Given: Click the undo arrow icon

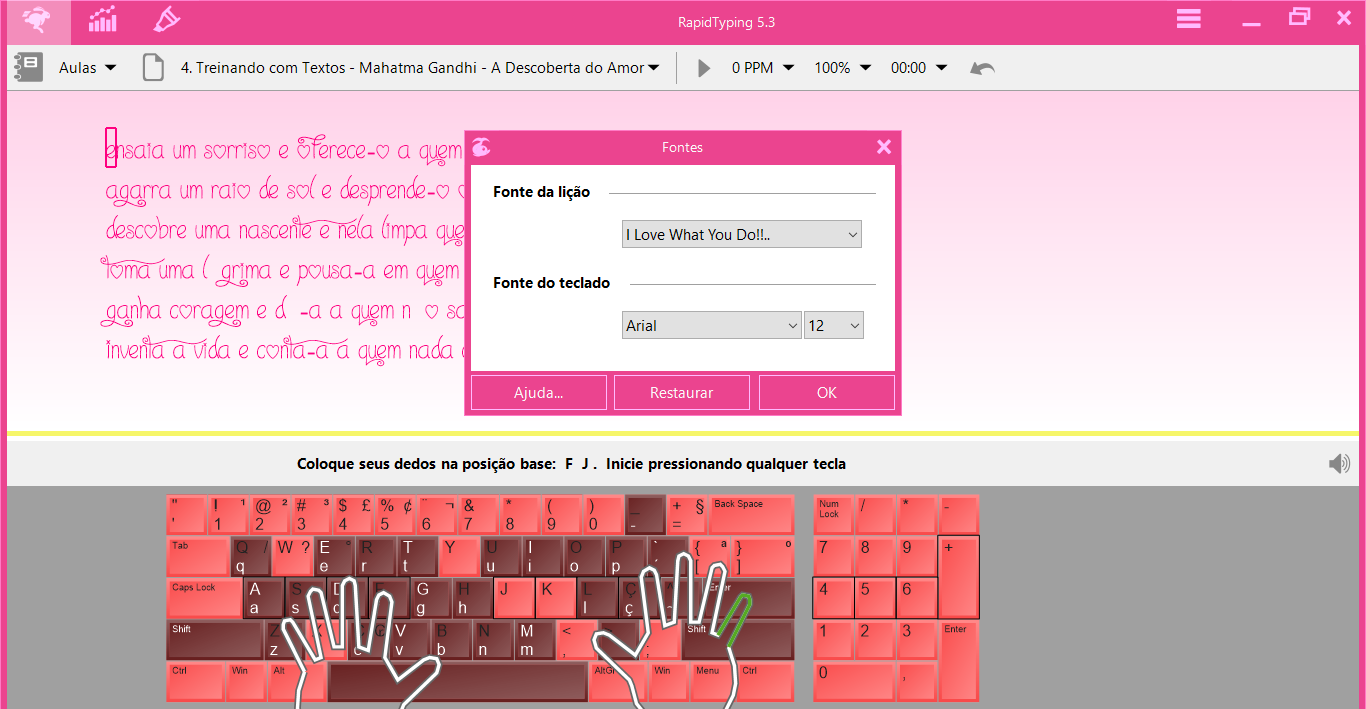Looking at the screenshot, I should (981, 67).
